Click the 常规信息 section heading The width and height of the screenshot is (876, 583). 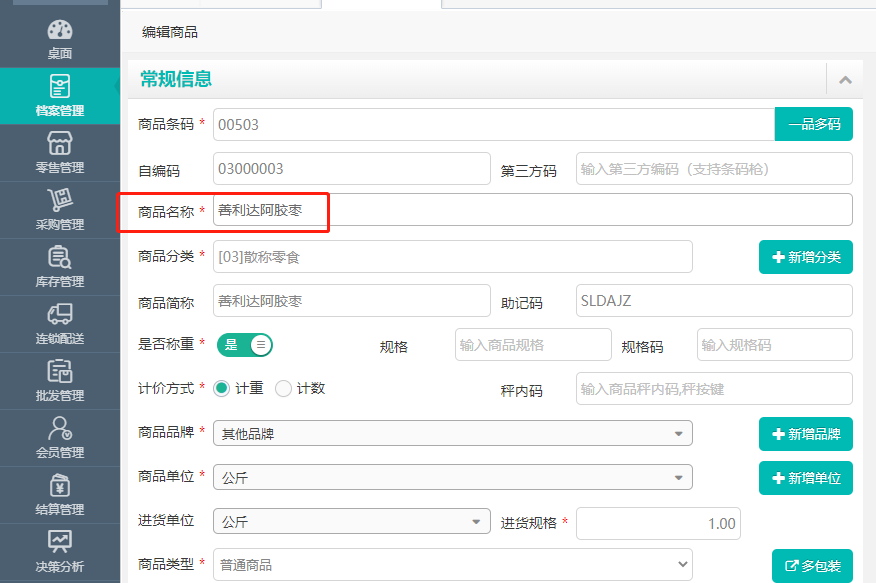[176, 79]
